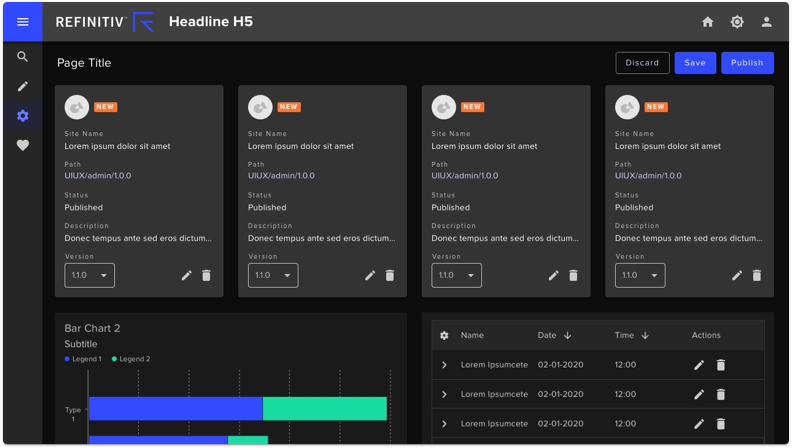This screenshot has height=448, width=792.
Task: Open path link on first card
Action: 97,176
